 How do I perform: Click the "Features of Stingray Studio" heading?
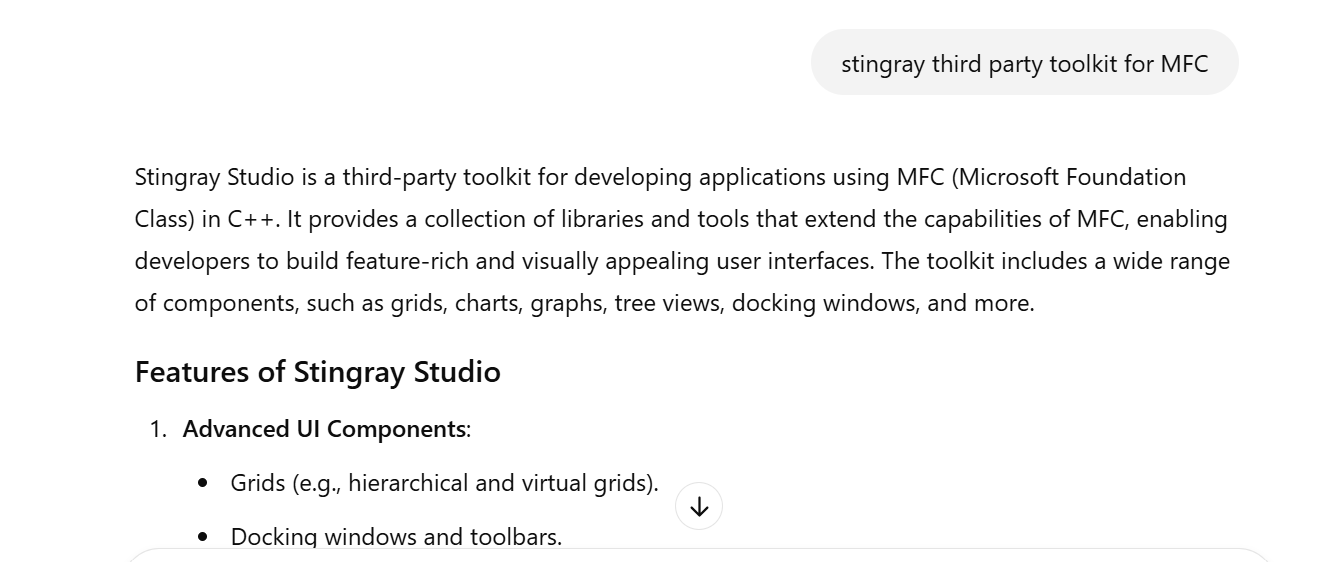click(317, 372)
